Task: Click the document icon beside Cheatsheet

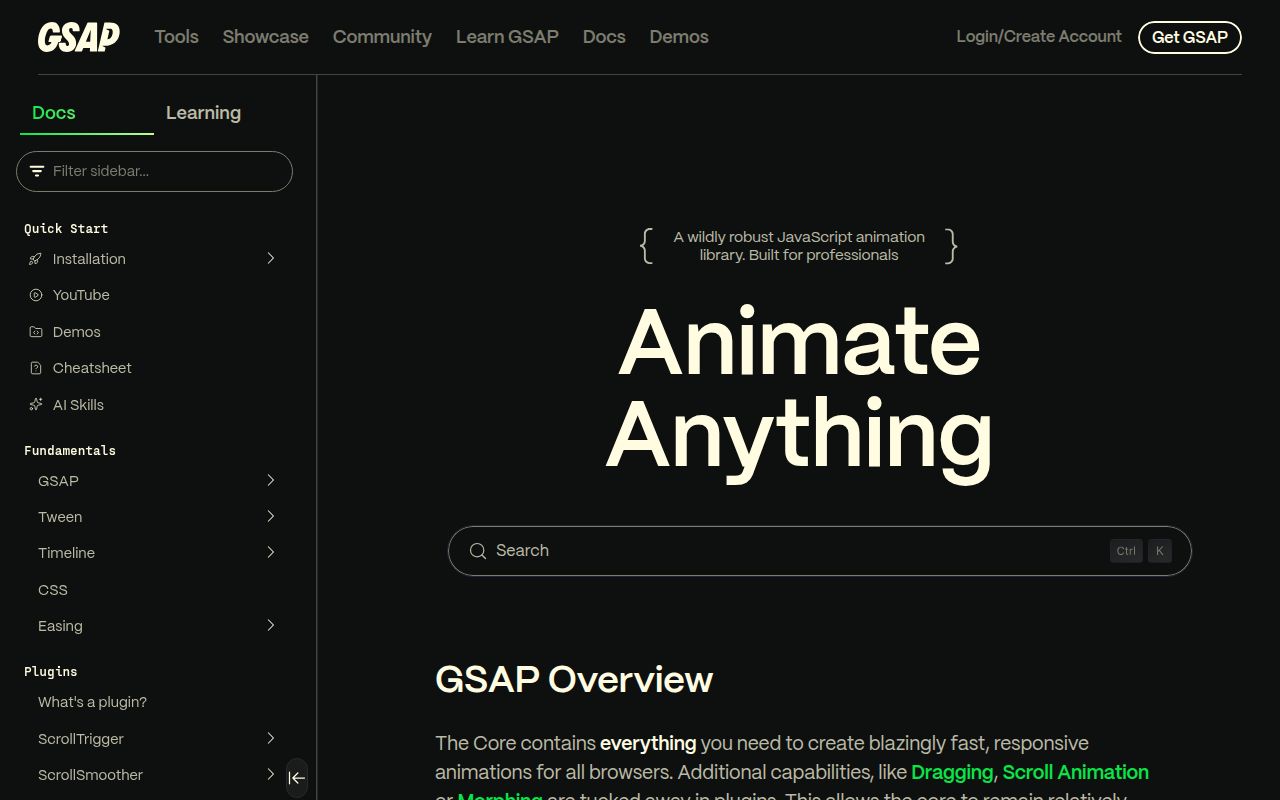Action: [35, 368]
